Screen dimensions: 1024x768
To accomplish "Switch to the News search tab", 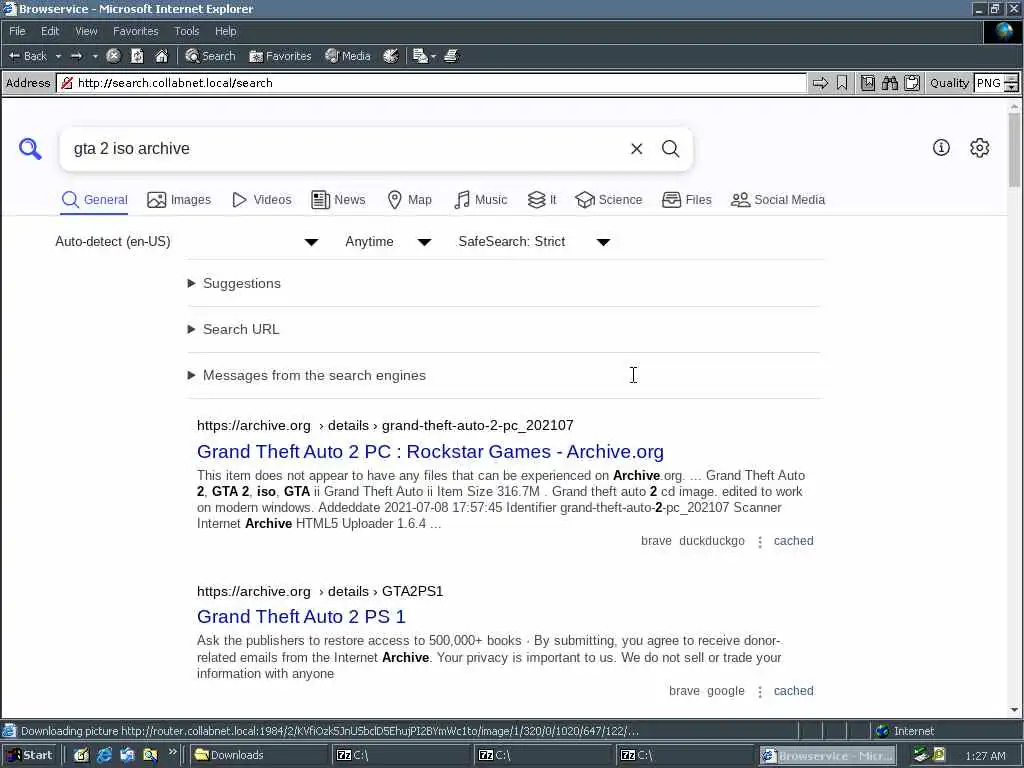I will click(x=338, y=200).
